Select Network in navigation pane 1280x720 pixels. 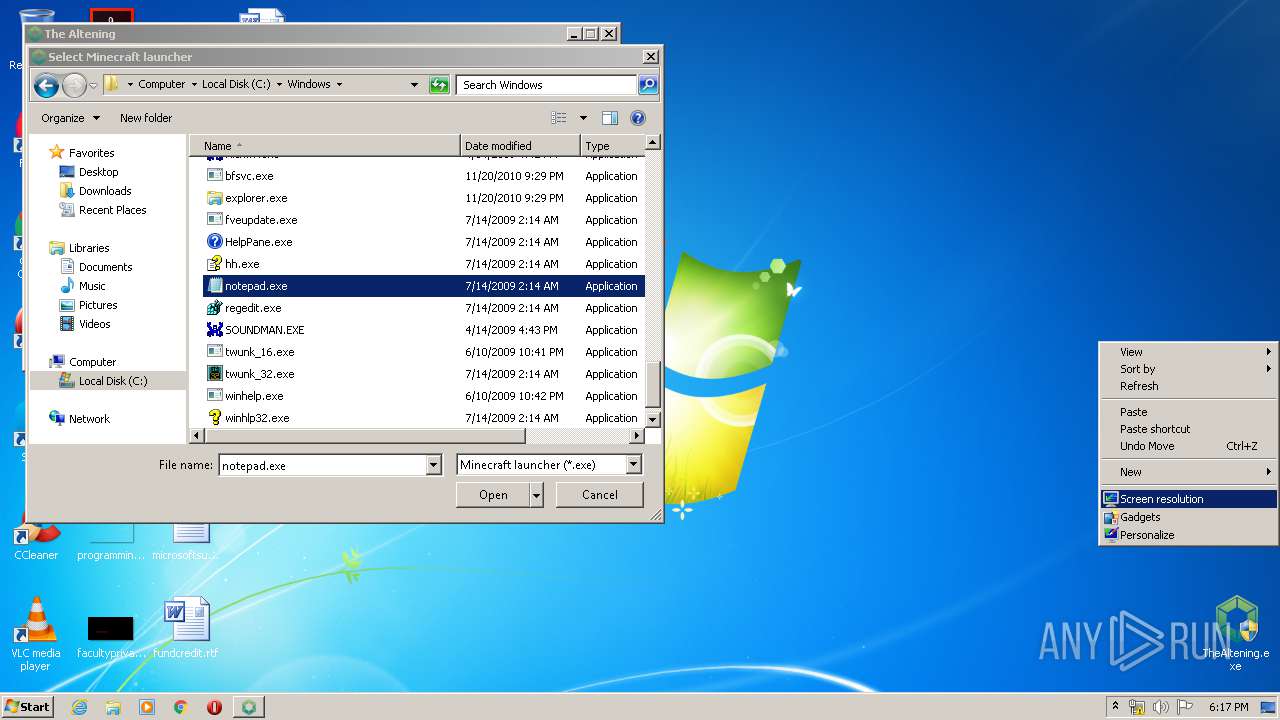(x=89, y=419)
